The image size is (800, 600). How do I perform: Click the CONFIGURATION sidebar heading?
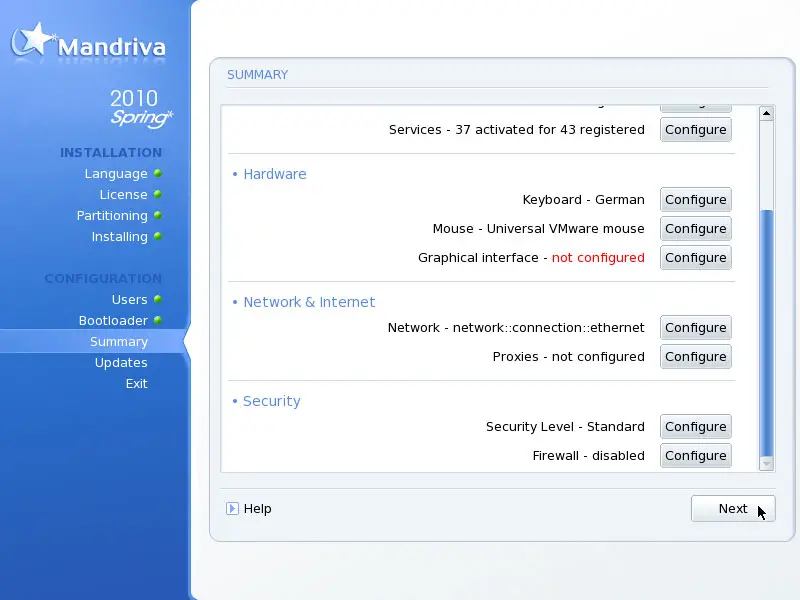click(104, 279)
